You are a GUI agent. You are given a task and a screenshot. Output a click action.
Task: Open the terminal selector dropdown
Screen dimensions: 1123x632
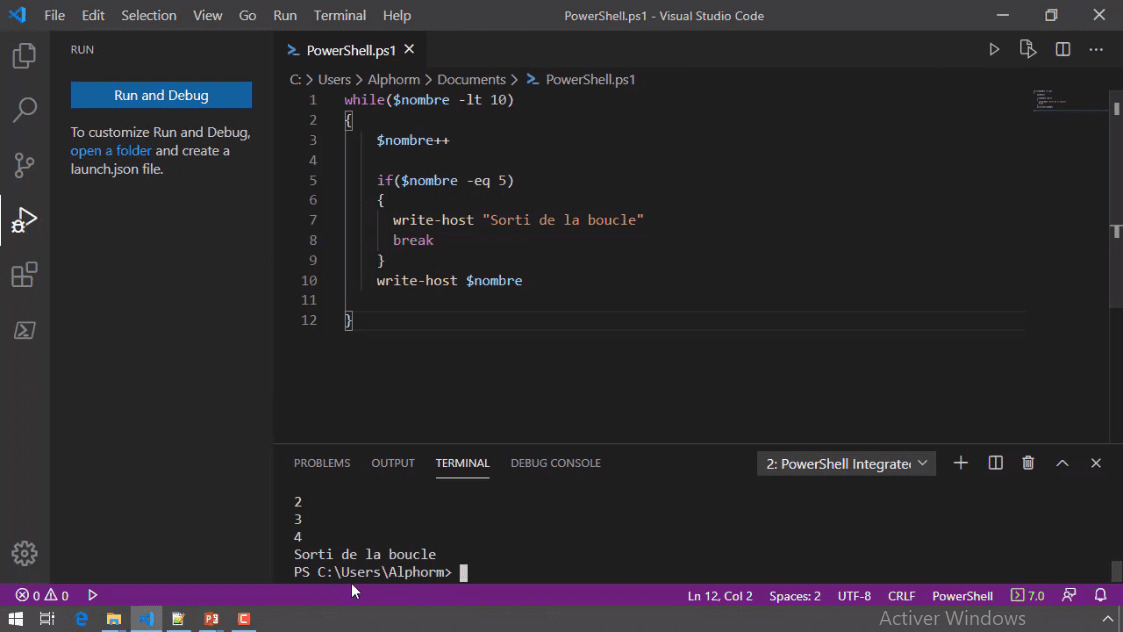pyautogui.click(x=845, y=462)
